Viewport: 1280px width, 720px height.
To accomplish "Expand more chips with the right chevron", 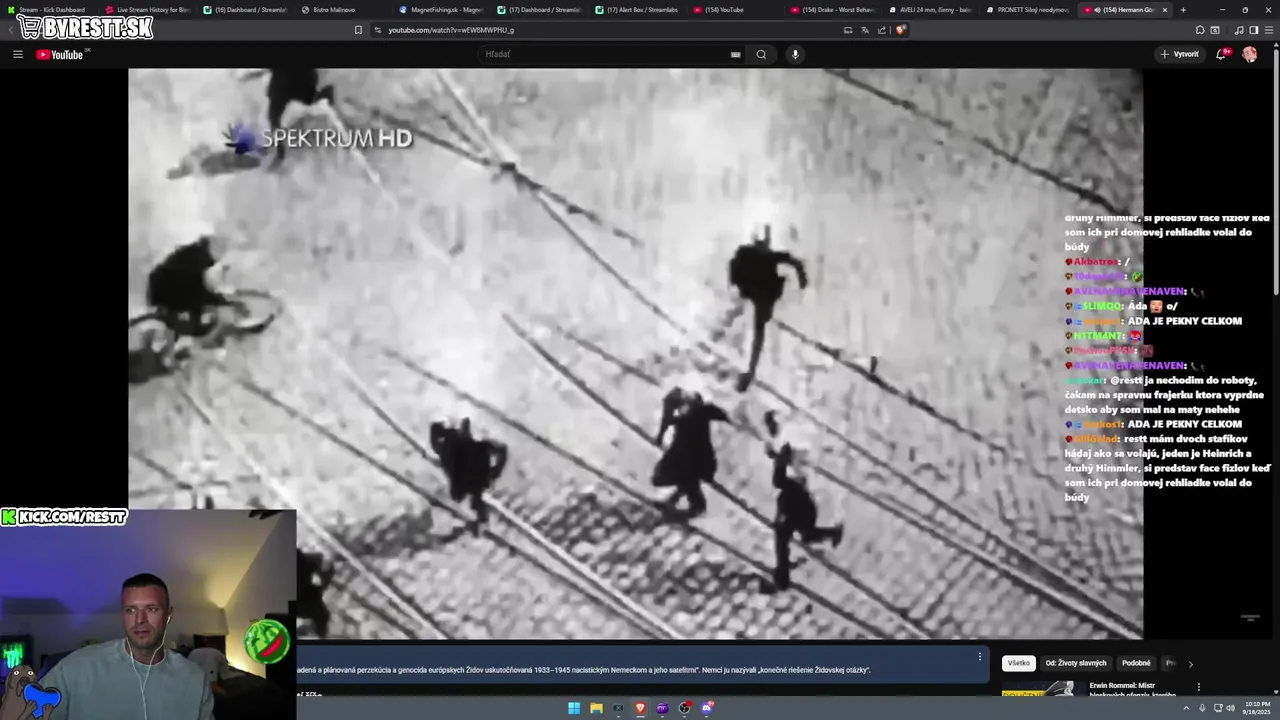I will [1190, 663].
